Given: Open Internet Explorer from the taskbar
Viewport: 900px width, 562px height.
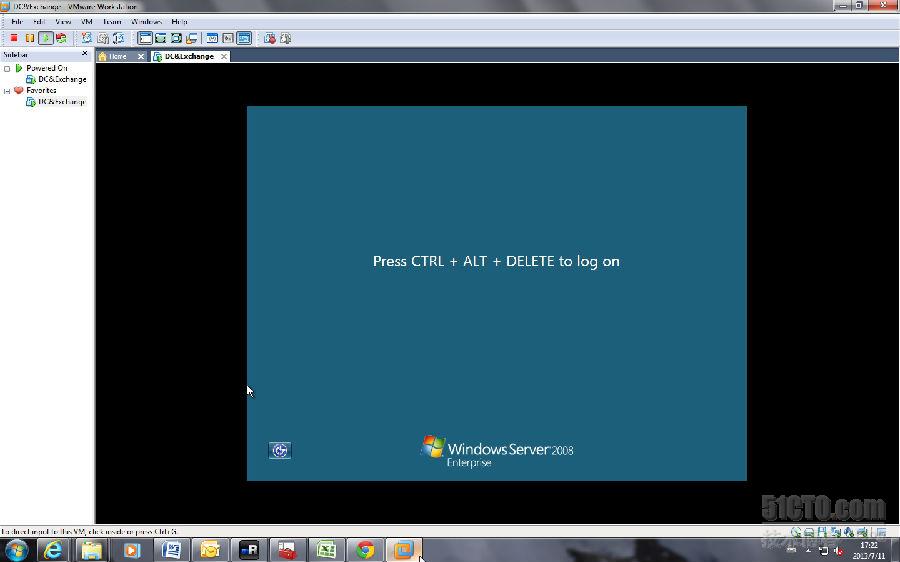Looking at the screenshot, I should [x=53, y=550].
